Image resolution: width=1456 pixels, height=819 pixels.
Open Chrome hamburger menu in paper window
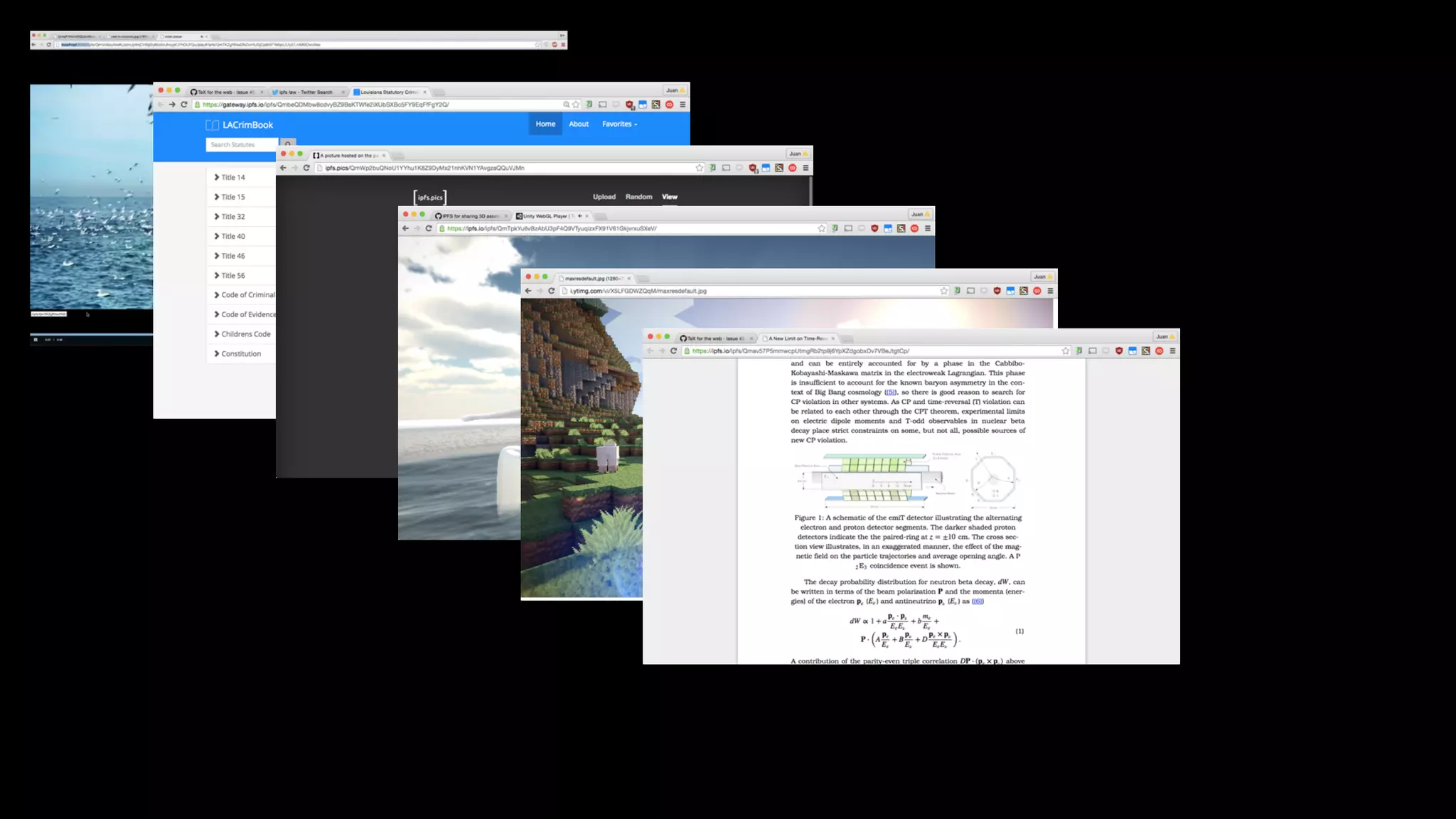point(1172,350)
